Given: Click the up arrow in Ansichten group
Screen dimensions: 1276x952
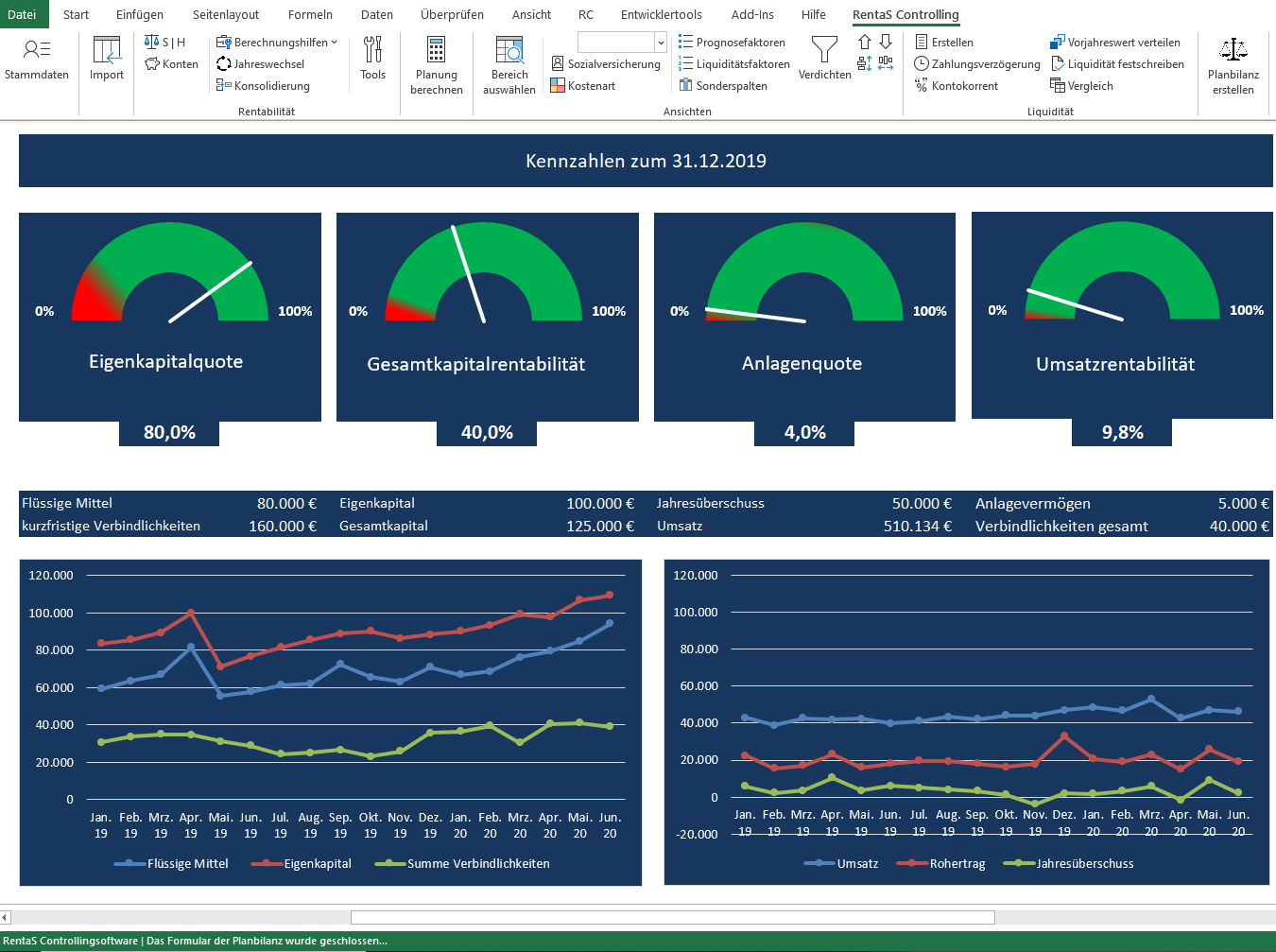Looking at the screenshot, I should coord(865,42).
